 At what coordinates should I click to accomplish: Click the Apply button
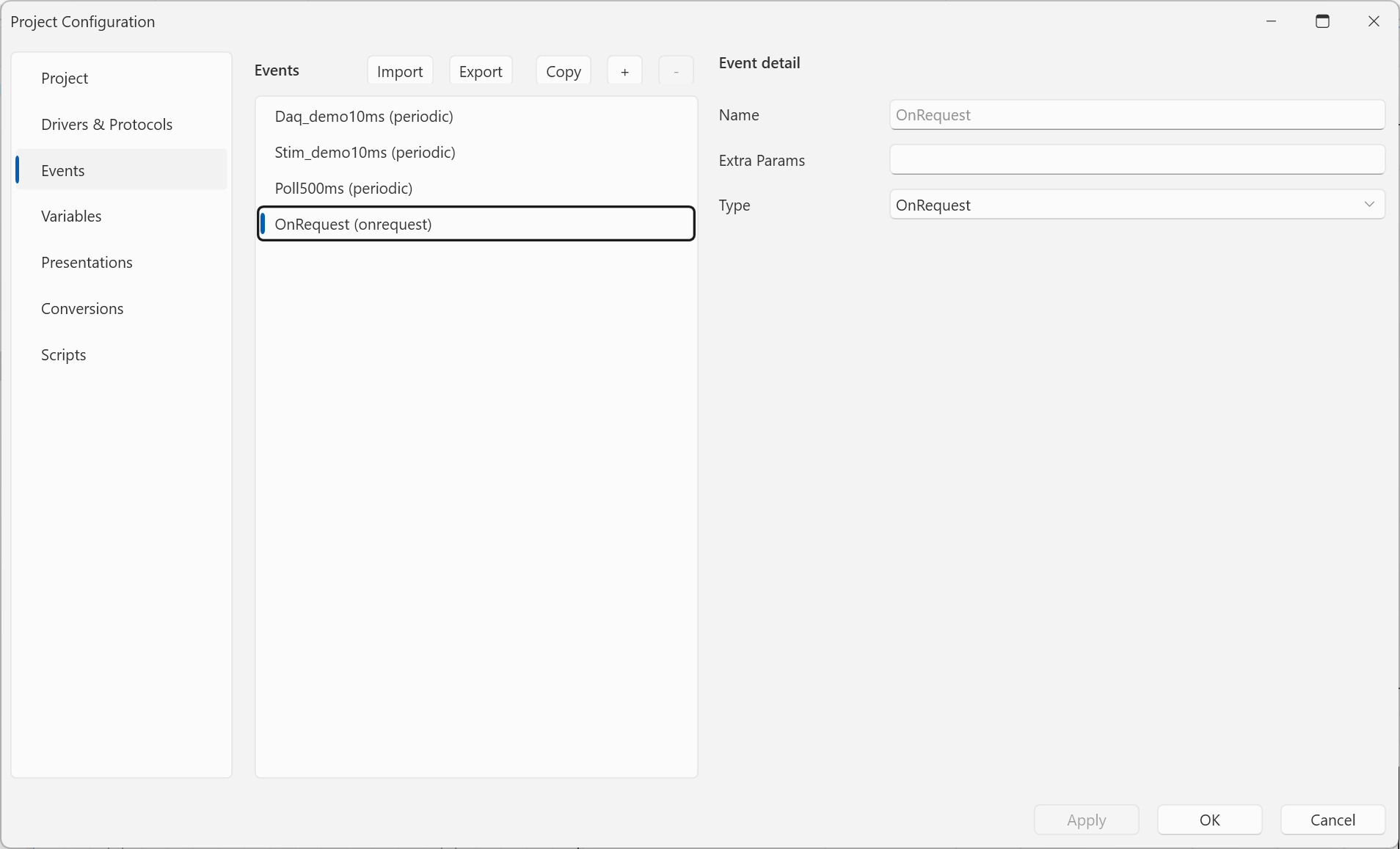1087,820
